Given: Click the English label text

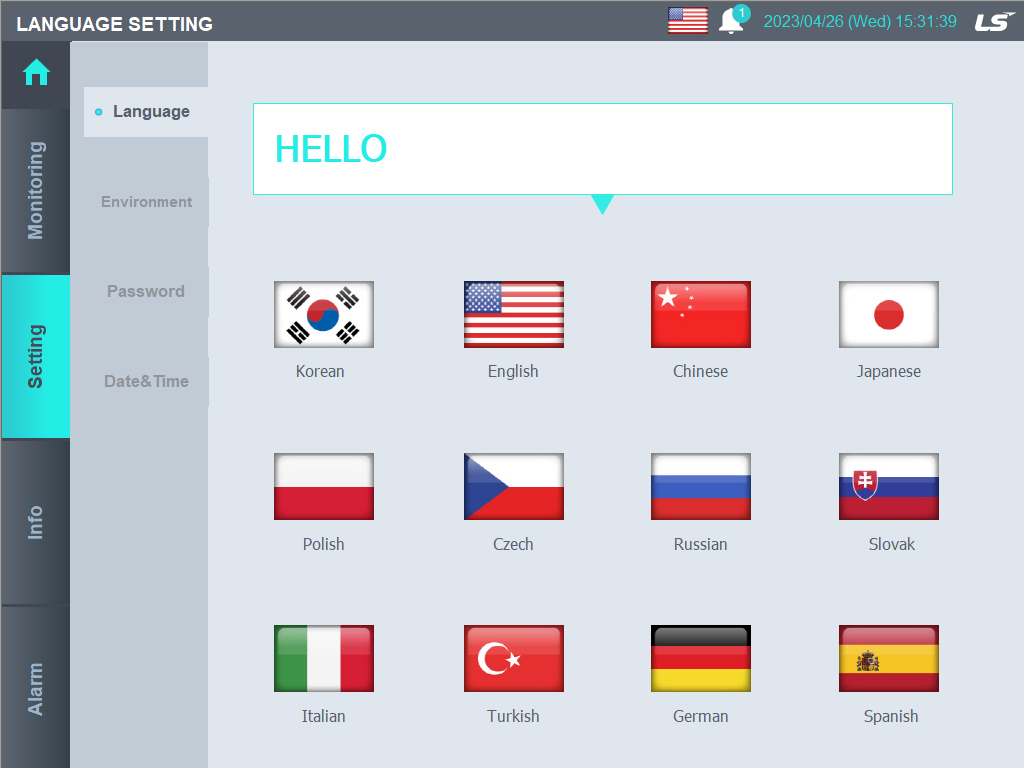Looking at the screenshot, I should coord(513,372).
